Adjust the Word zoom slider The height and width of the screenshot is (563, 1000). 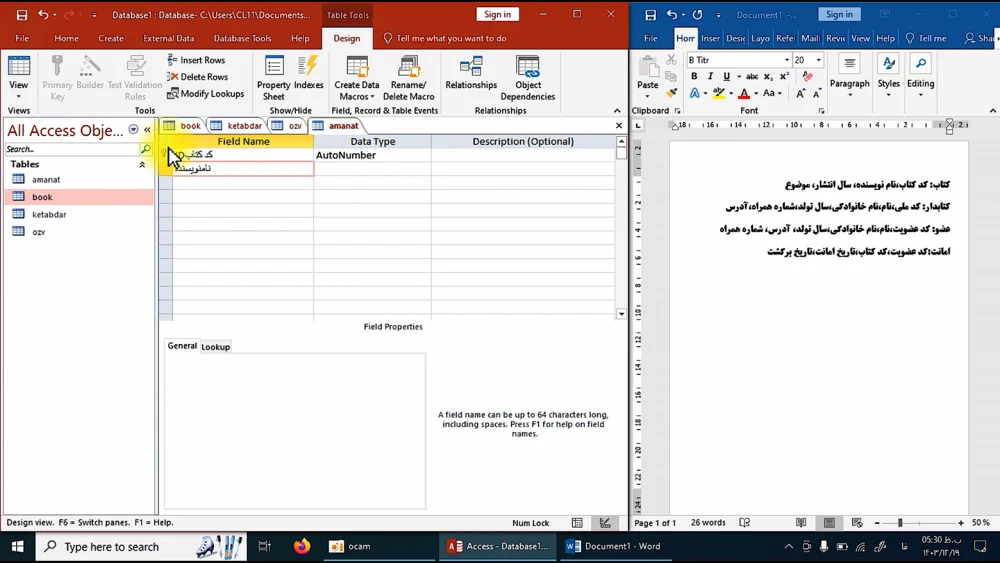tap(900, 523)
